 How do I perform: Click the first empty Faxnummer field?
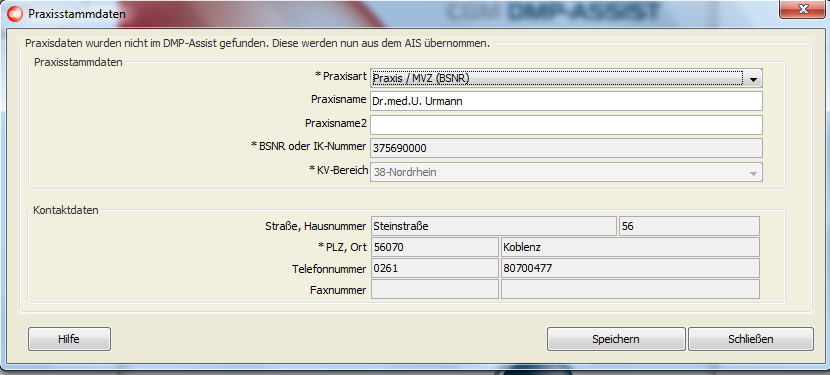click(435, 290)
